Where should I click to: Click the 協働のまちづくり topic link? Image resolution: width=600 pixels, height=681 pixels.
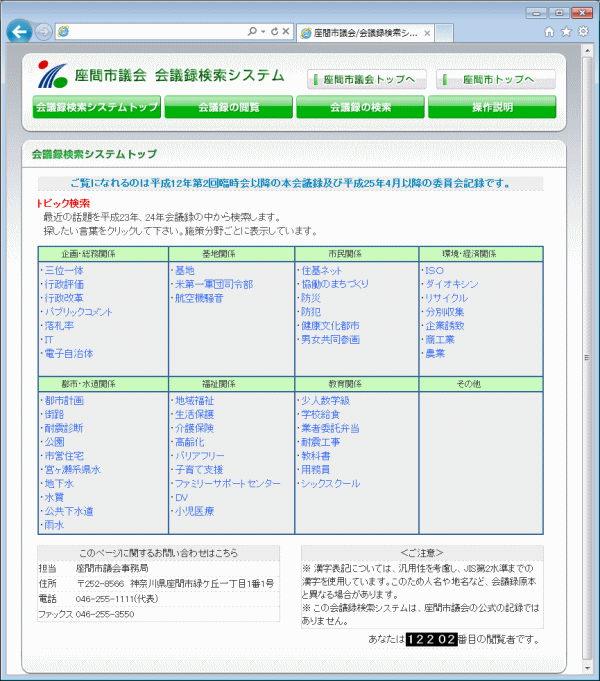coord(335,284)
